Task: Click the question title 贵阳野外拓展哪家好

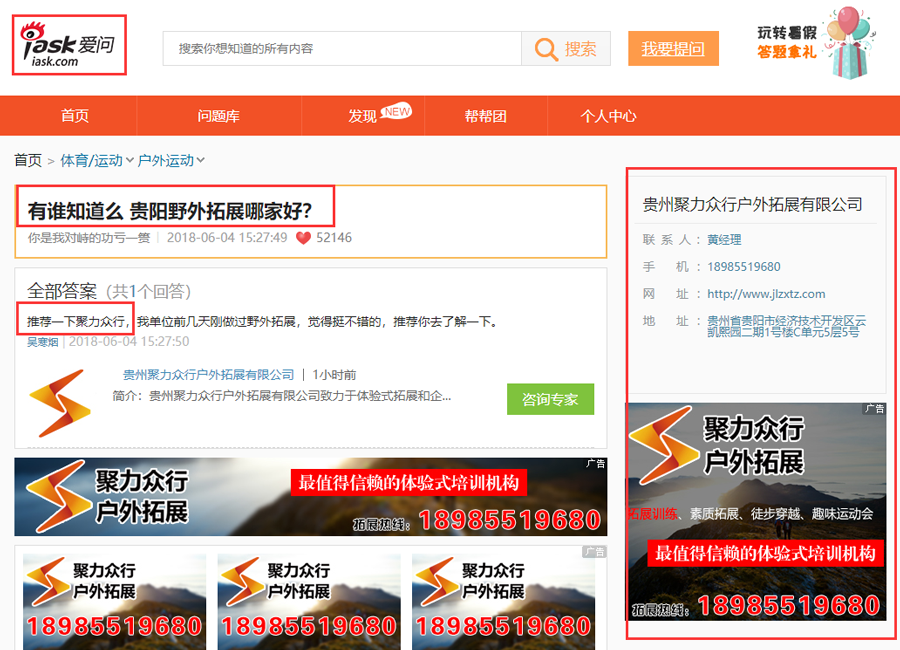Action: tap(170, 211)
